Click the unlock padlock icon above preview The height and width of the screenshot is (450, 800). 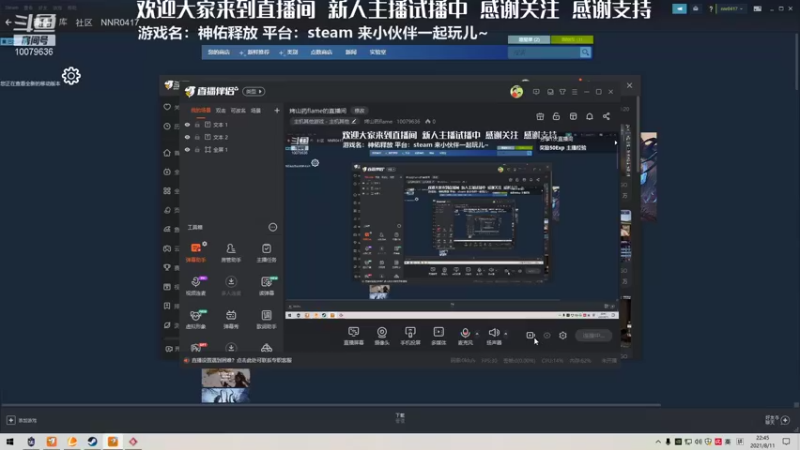556,116
